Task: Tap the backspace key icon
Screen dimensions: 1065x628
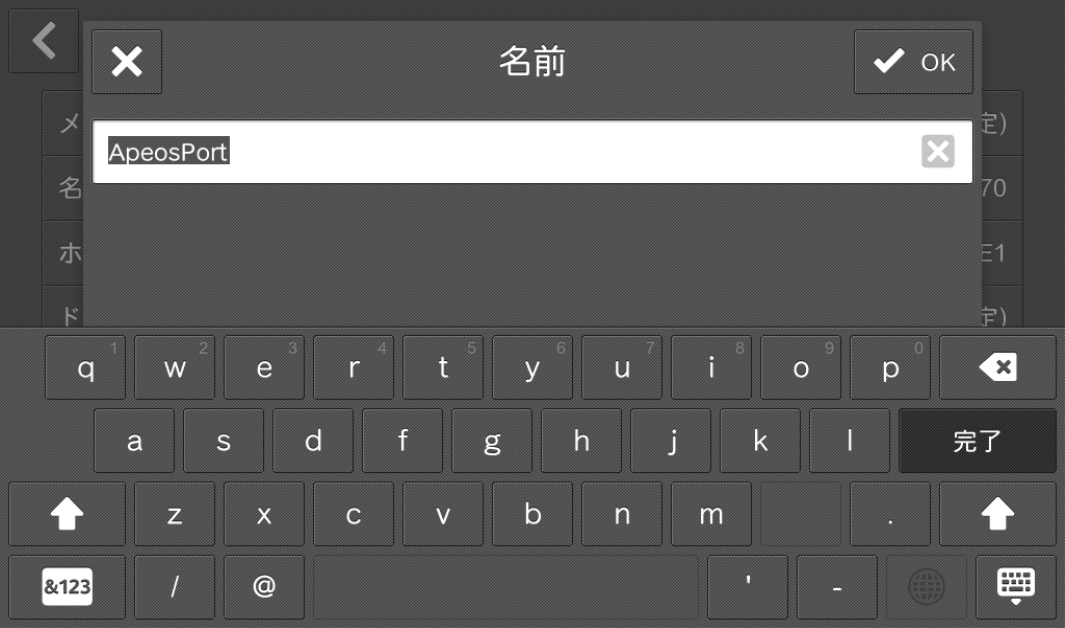Action: click(x=997, y=367)
